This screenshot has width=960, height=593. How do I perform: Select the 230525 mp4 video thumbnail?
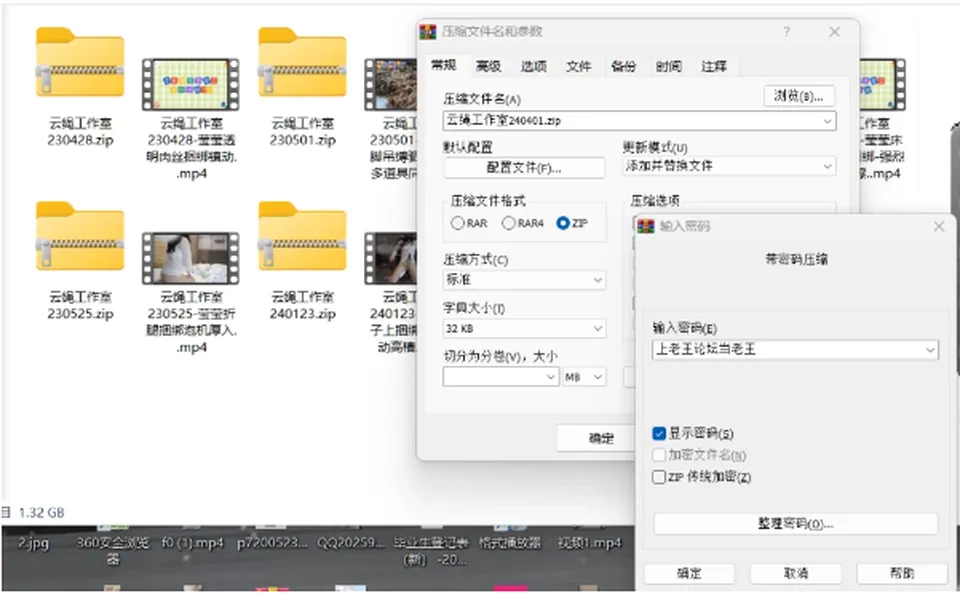(190, 258)
